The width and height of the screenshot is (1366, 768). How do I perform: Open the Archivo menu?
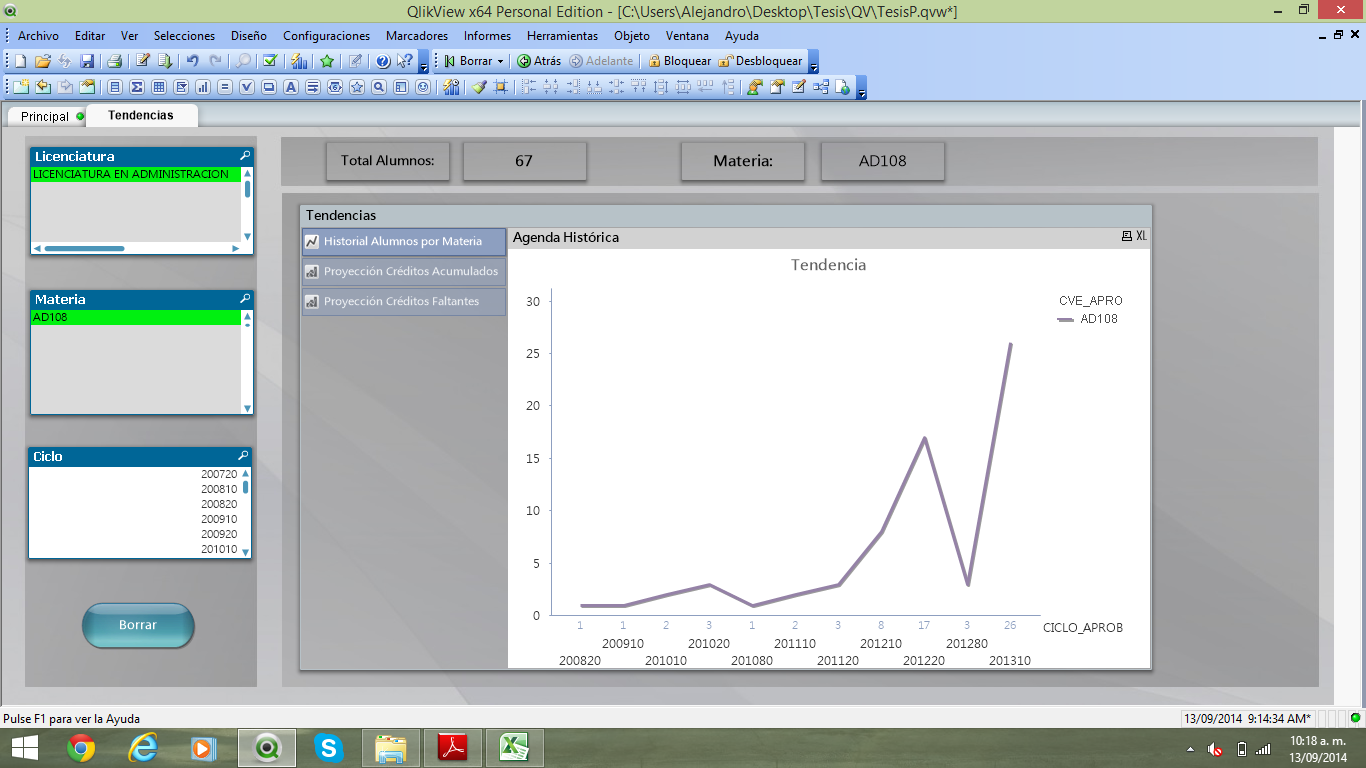(38, 35)
